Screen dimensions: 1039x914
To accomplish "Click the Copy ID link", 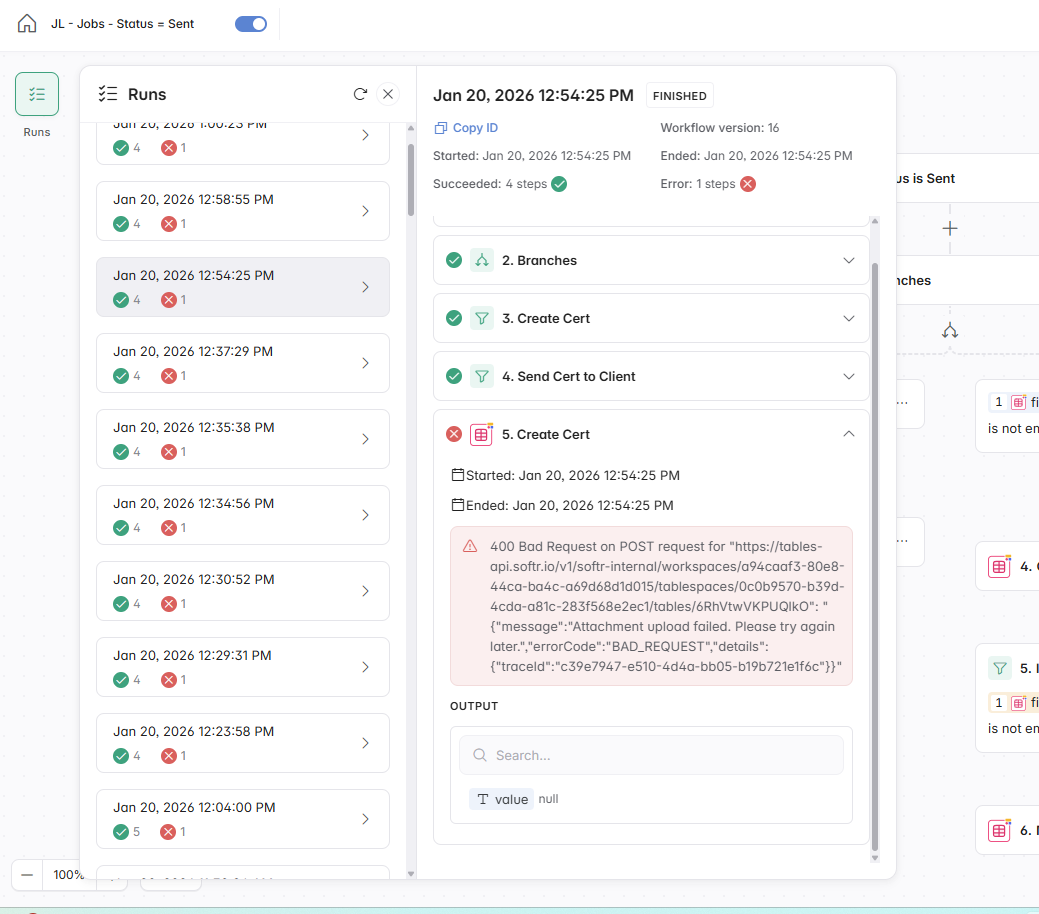I will tap(466, 128).
